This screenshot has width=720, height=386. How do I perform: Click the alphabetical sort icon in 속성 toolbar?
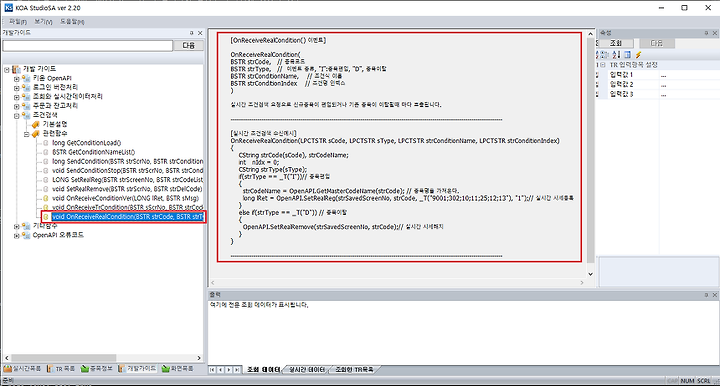[x=616, y=55]
